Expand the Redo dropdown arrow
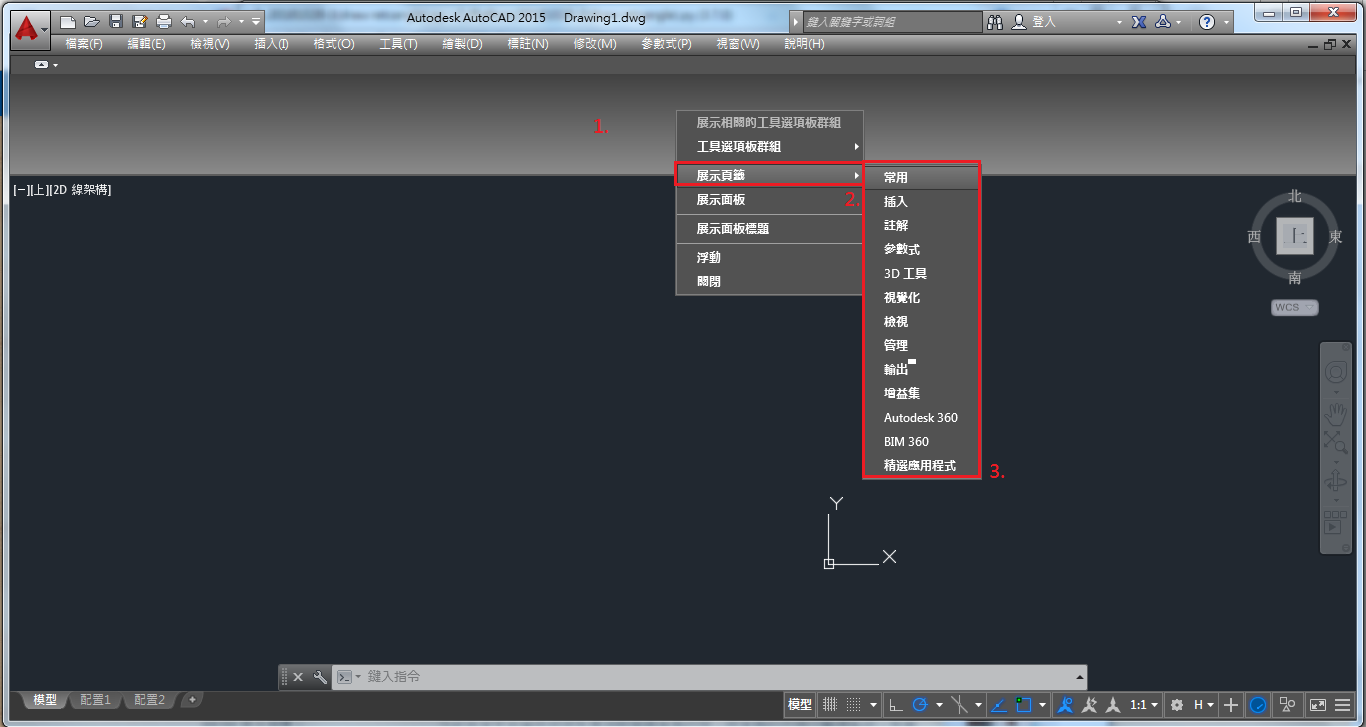1366x727 pixels. click(240, 20)
